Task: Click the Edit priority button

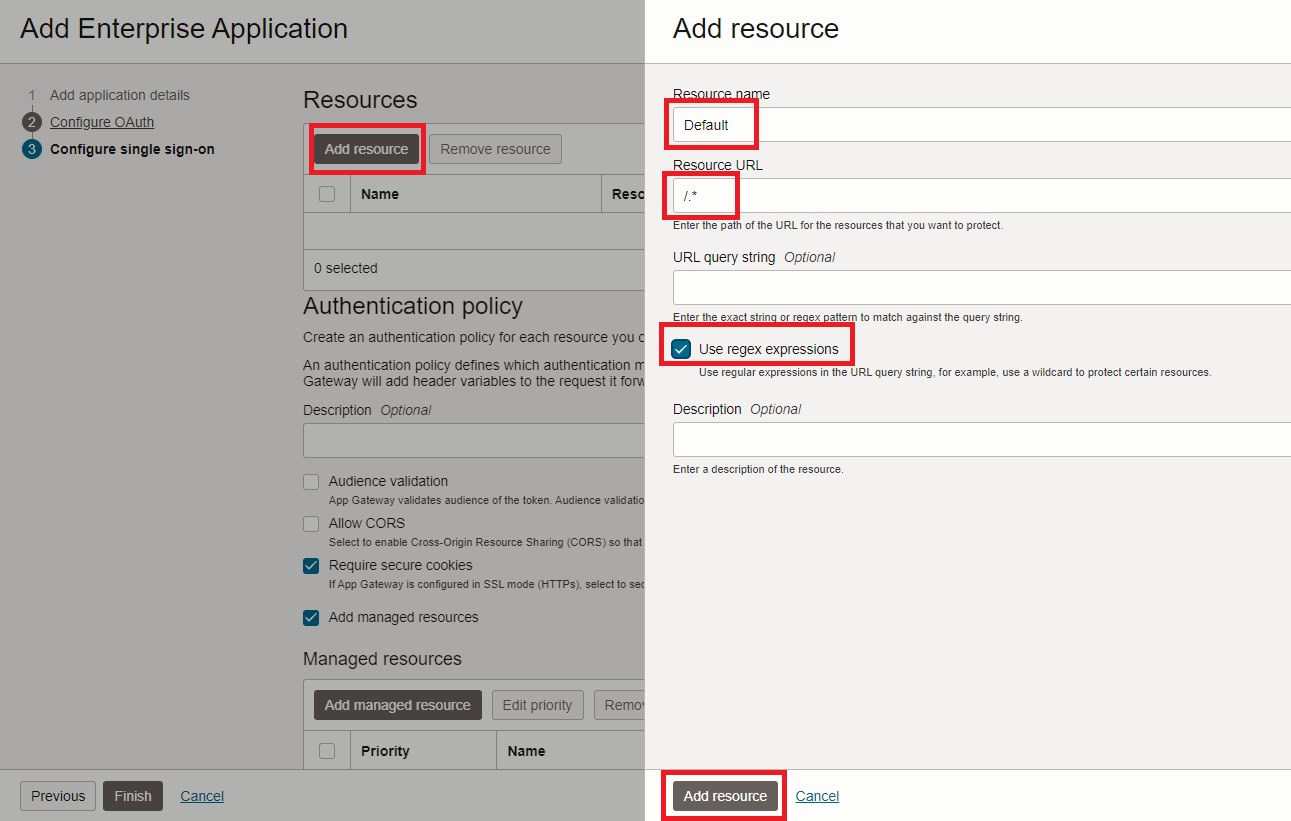Action: [x=537, y=705]
